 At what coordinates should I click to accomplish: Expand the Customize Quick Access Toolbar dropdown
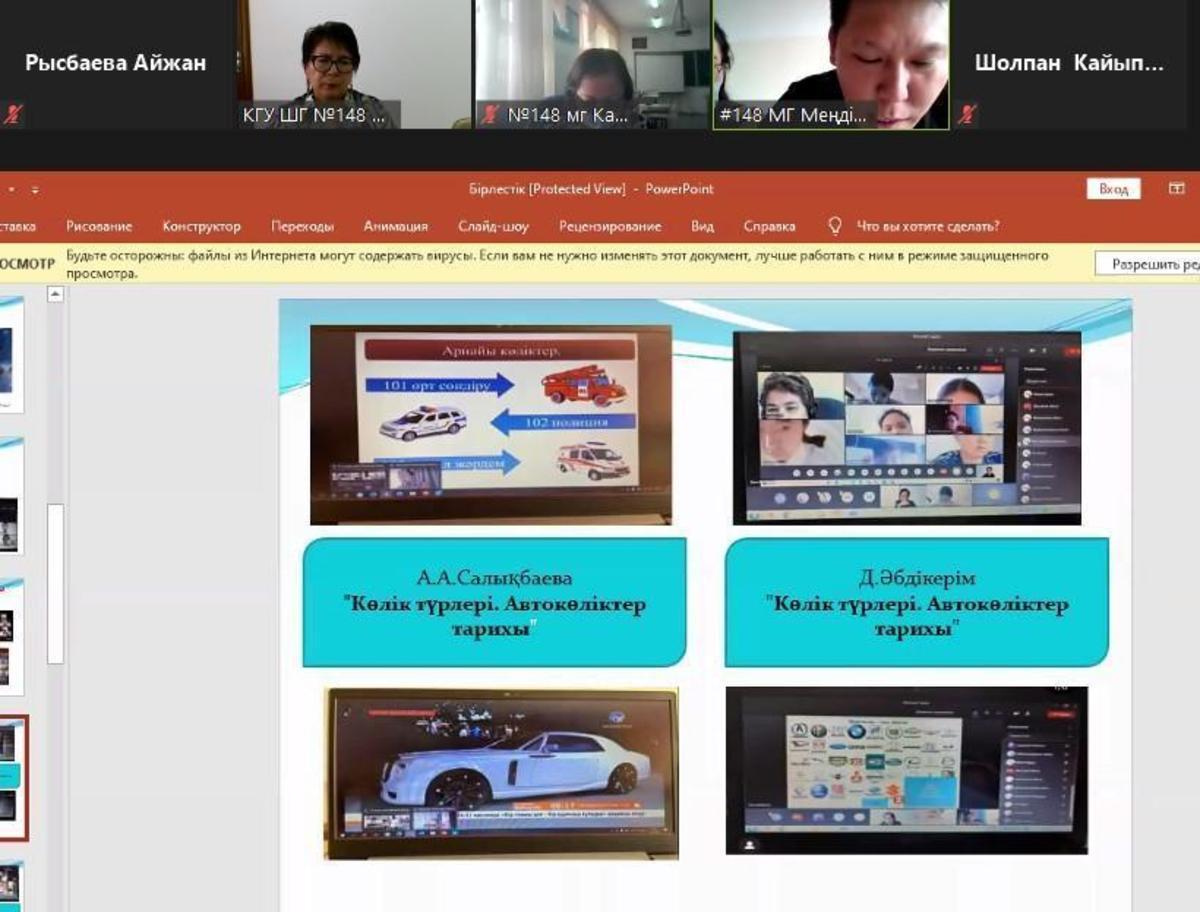click(x=35, y=189)
